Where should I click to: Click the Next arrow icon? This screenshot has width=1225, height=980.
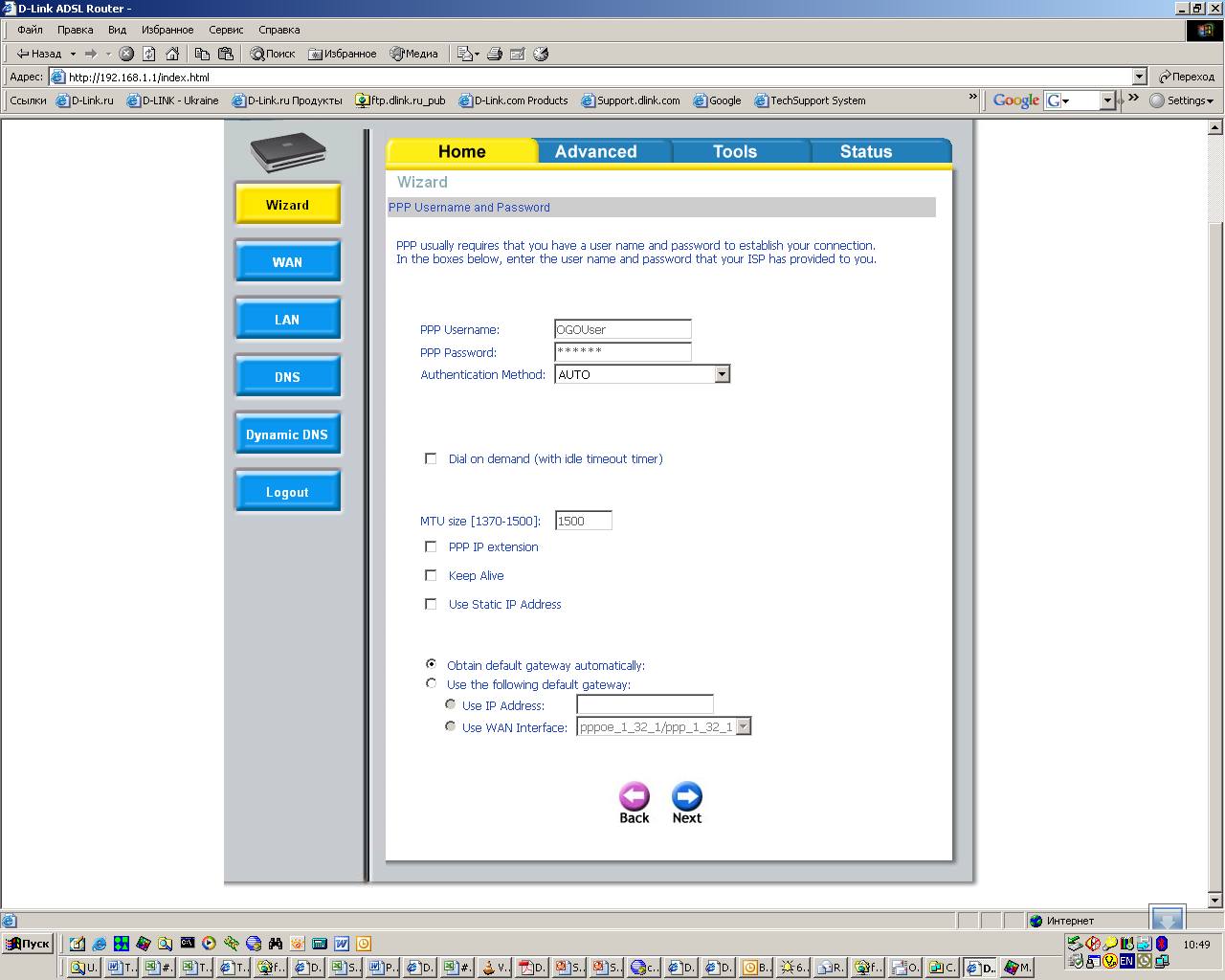click(x=686, y=796)
